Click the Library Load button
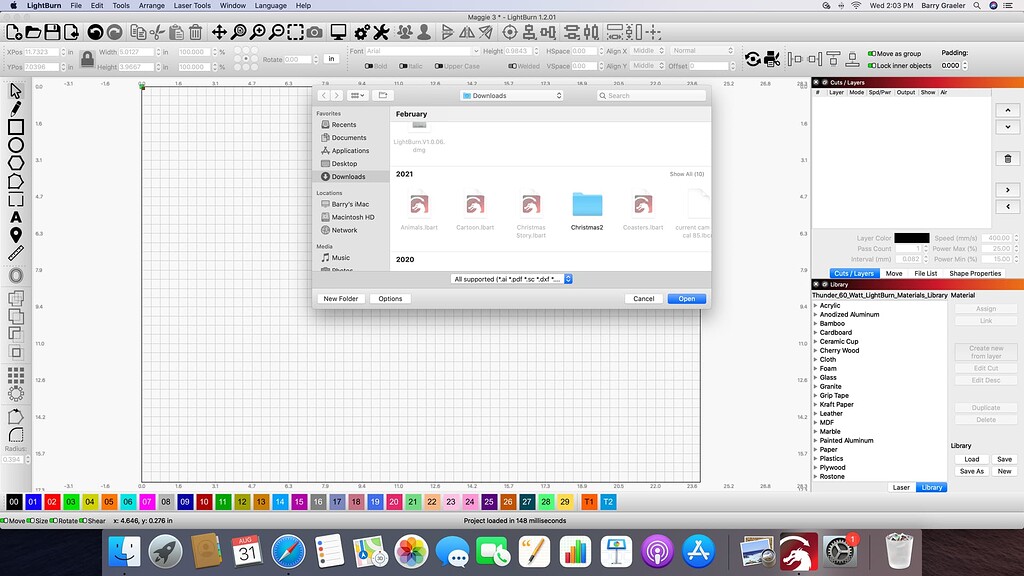 971,459
